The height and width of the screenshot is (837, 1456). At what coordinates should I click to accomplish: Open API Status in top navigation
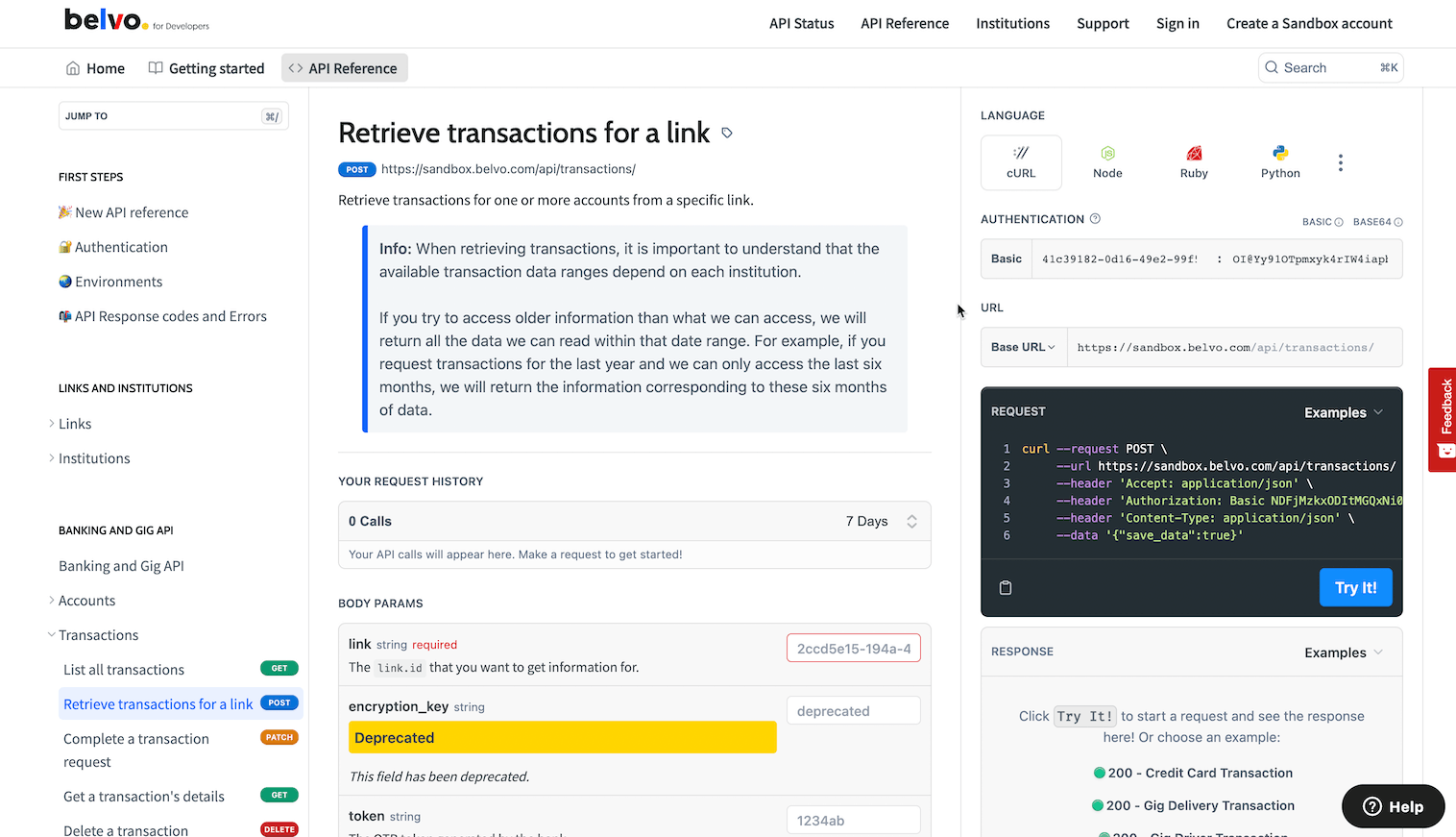(802, 23)
